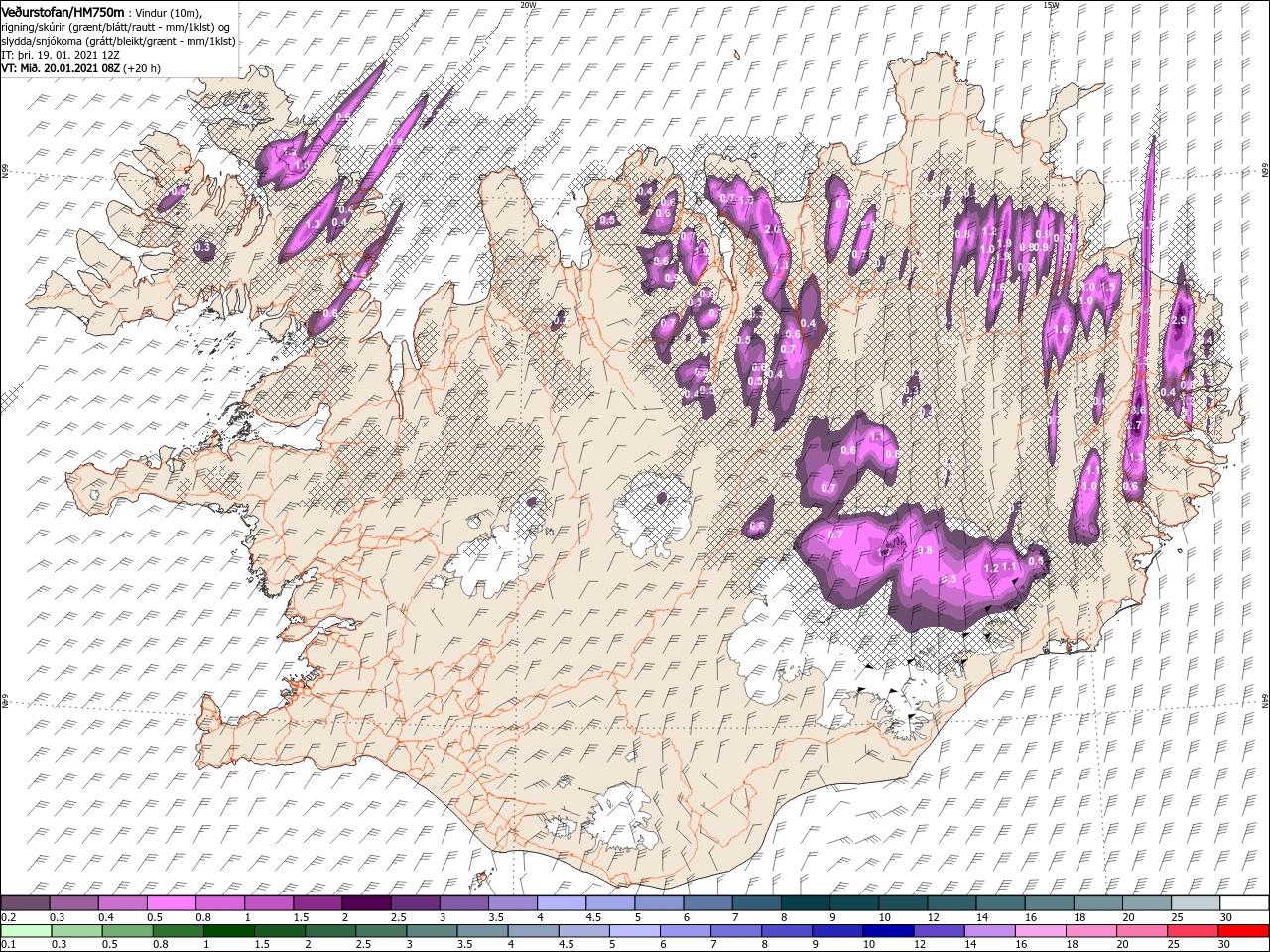
Task: Click the initial time 'IT: þri. 19. 01. 2021 12Z'
Action: click(x=60, y=55)
